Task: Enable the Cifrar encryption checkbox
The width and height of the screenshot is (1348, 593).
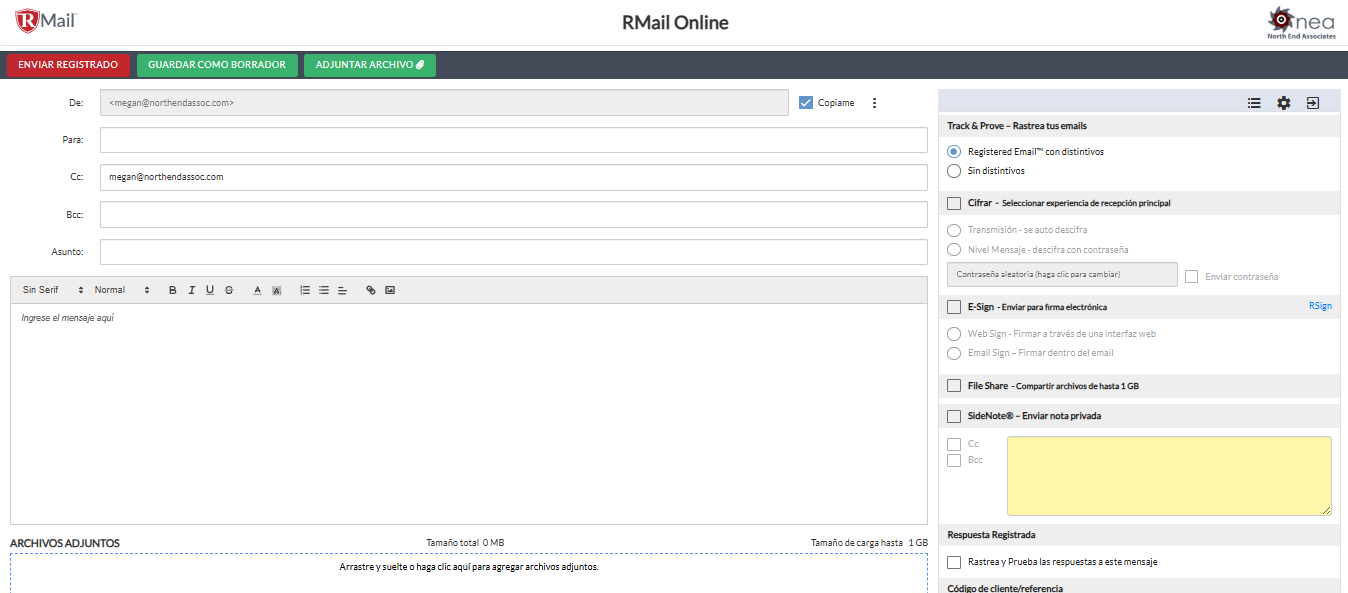Action: [954, 203]
